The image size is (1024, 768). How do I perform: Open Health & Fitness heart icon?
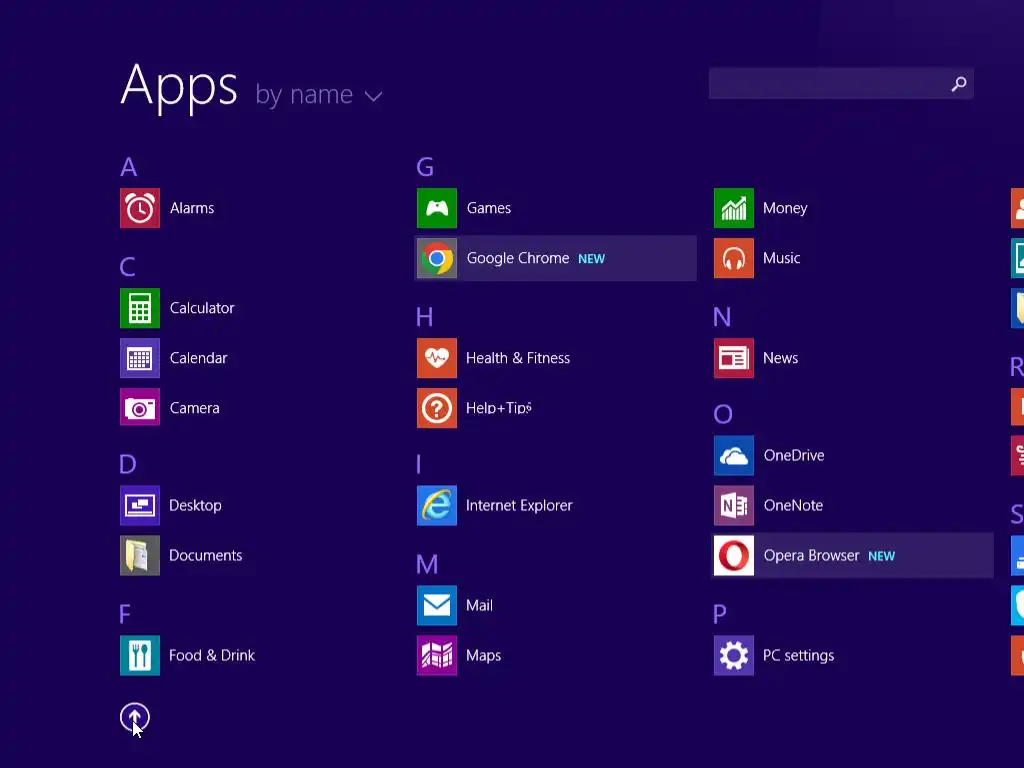tap(437, 358)
